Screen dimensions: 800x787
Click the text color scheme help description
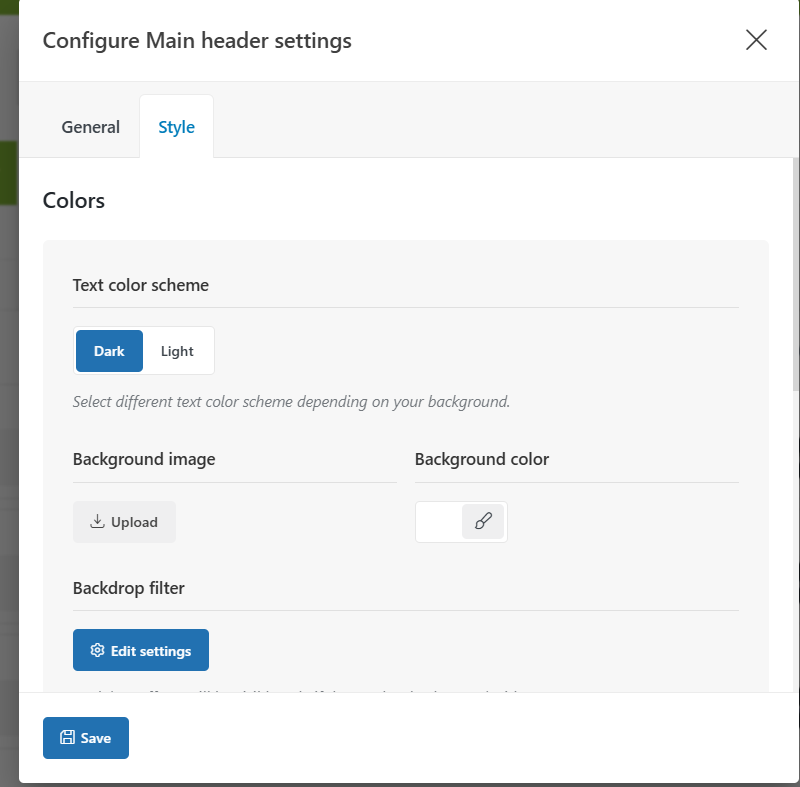[x=291, y=402]
